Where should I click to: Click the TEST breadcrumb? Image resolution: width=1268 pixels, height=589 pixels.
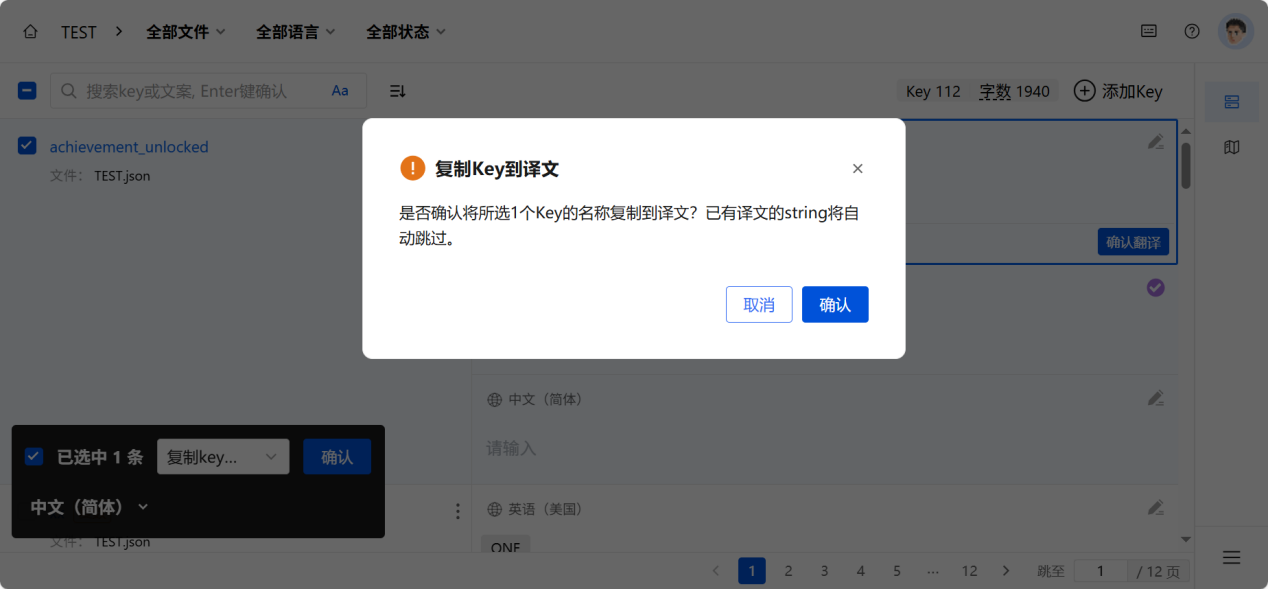coord(79,32)
